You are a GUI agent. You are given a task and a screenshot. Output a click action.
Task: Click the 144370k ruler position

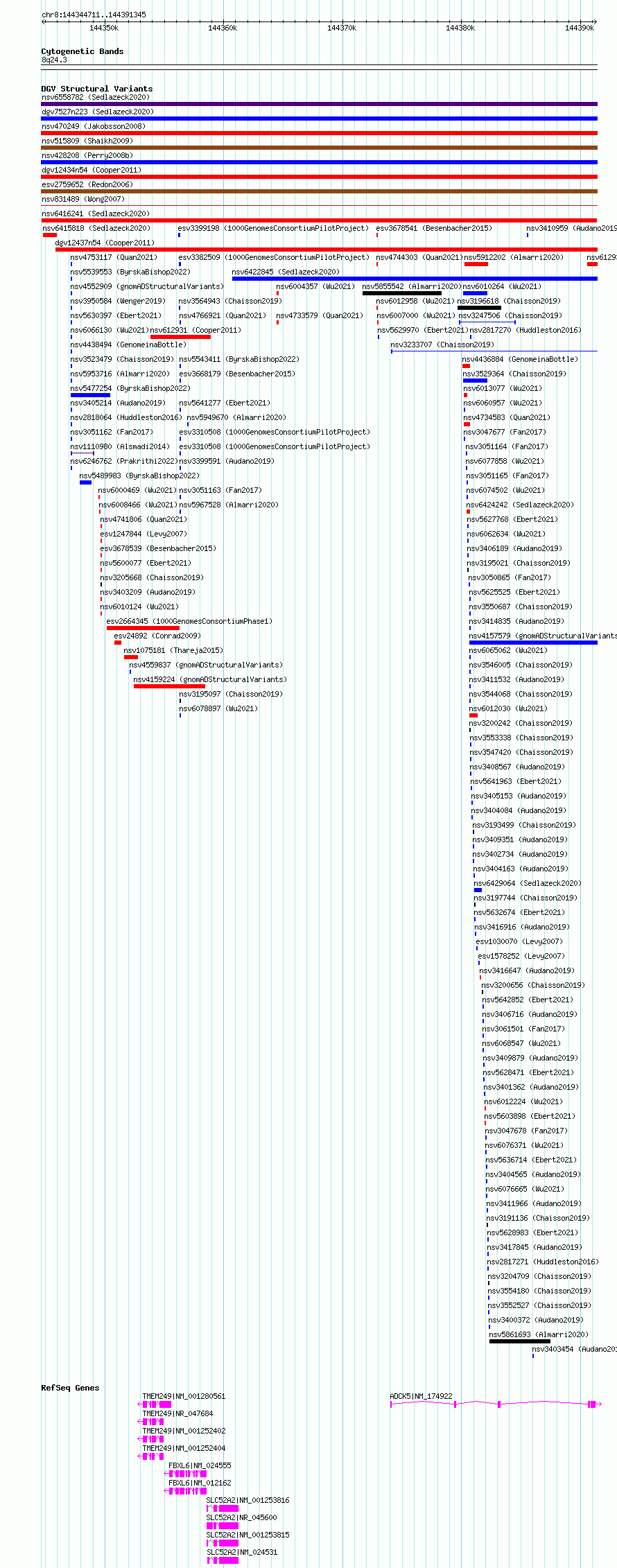[342, 28]
